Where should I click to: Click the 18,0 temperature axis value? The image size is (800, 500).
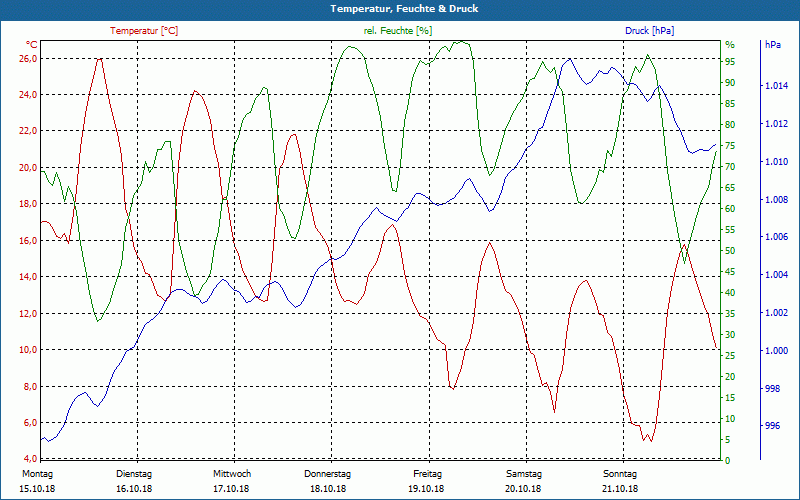(28, 204)
